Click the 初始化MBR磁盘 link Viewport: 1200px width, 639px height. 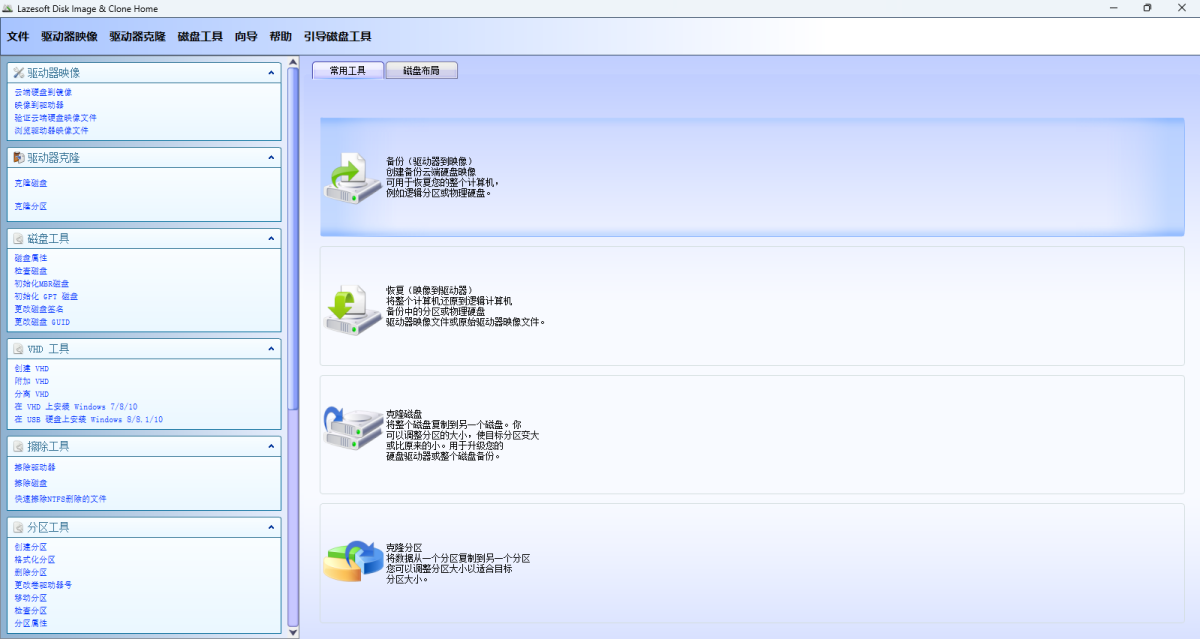coord(42,283)
